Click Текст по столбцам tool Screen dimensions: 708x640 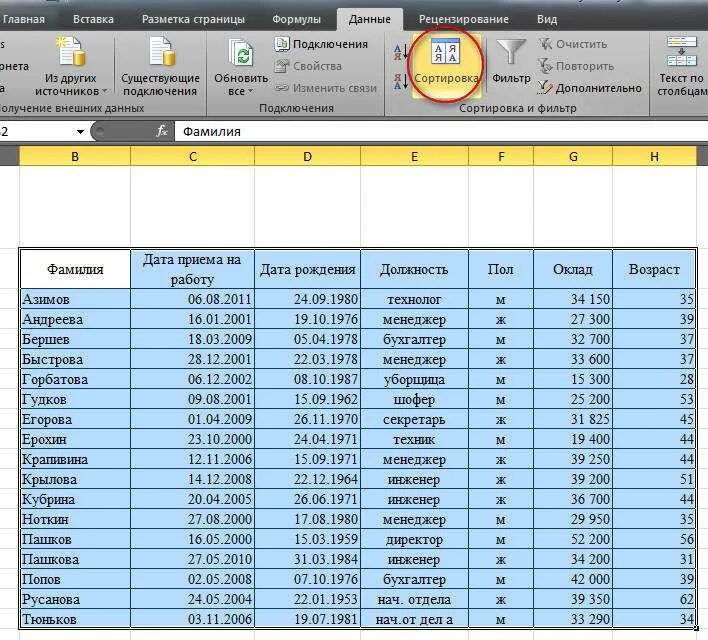pyautogui.click(x=682, y=65)
